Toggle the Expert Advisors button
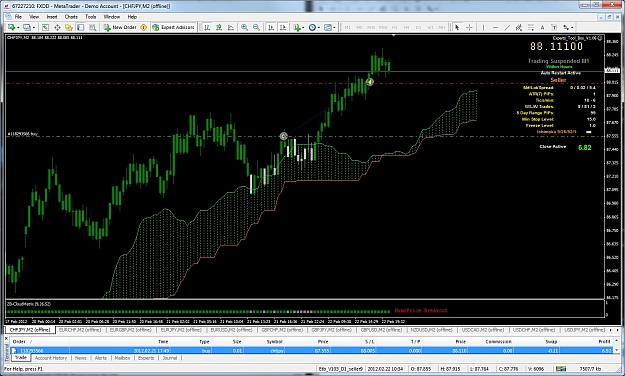This screenshot has height=376, width=625. (173, 27)
